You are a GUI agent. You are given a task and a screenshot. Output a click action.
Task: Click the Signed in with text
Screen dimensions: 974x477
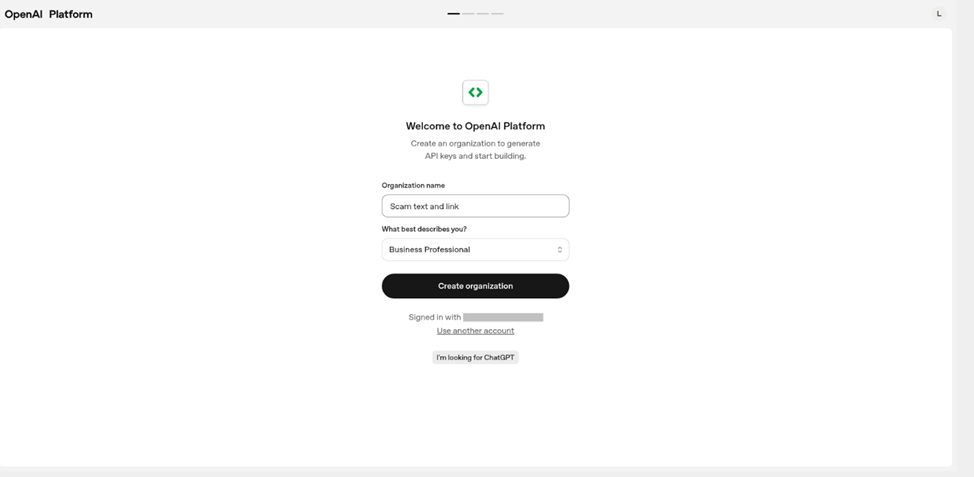pos(434,317)
